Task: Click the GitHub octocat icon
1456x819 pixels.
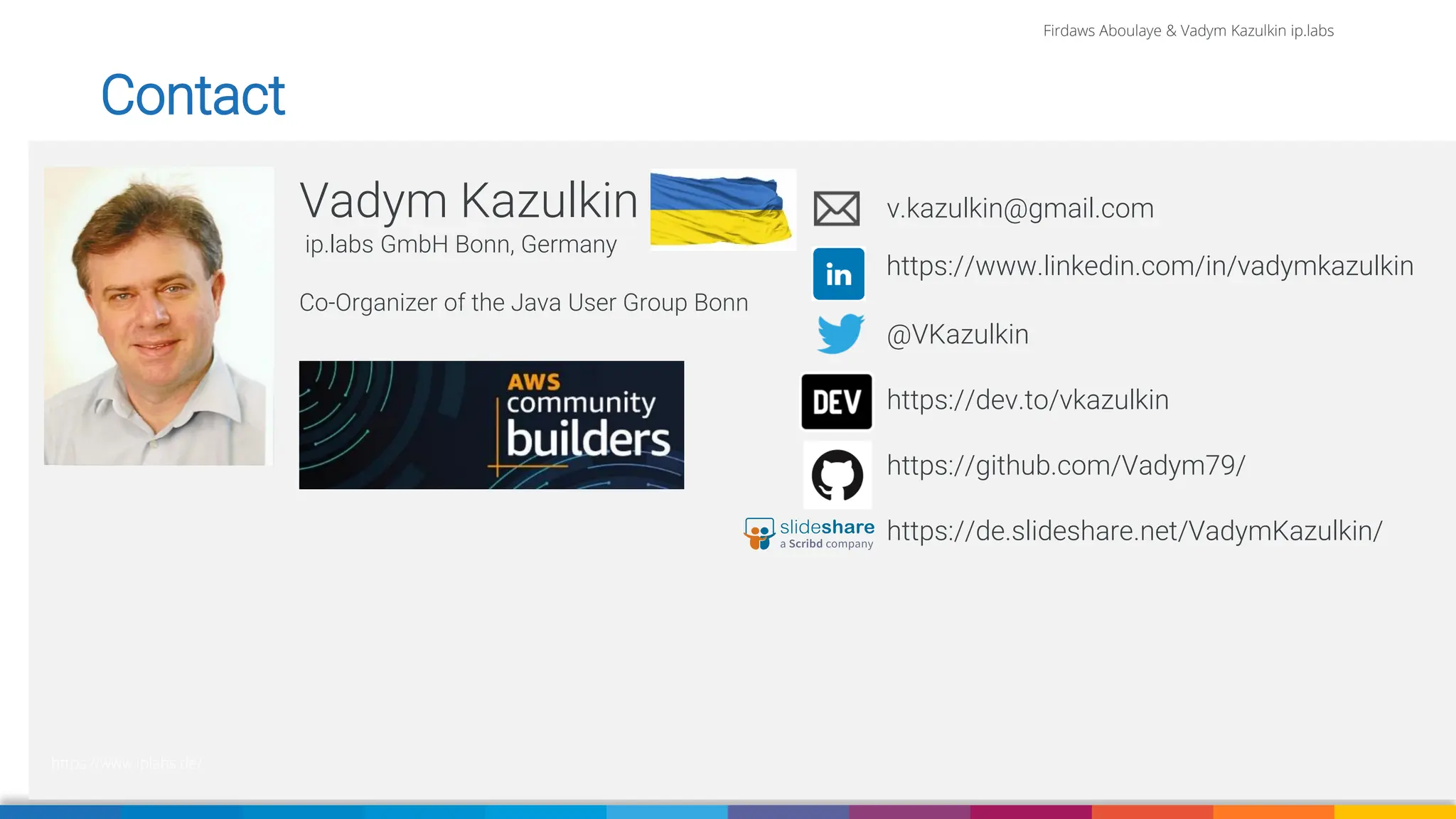Action: click(837, 475)
